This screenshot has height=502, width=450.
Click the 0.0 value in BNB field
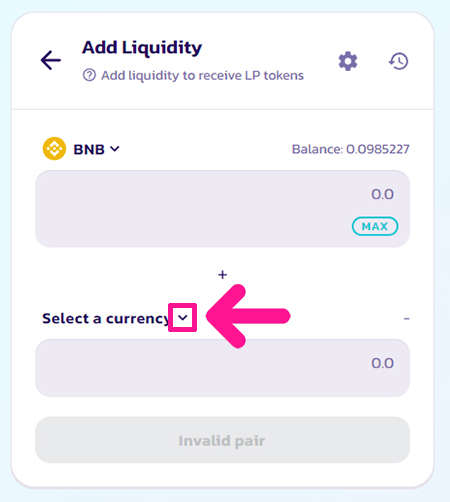tap(383, 194)
